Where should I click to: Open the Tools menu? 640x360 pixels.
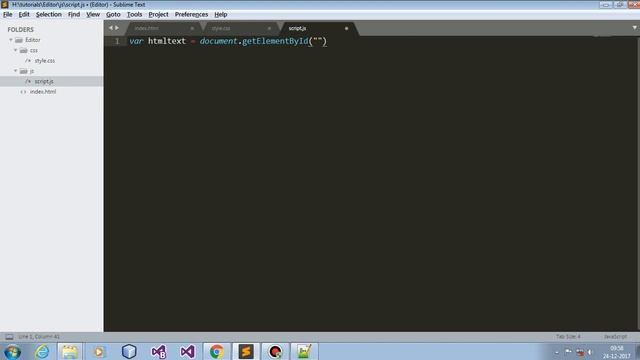click(134, 14)
